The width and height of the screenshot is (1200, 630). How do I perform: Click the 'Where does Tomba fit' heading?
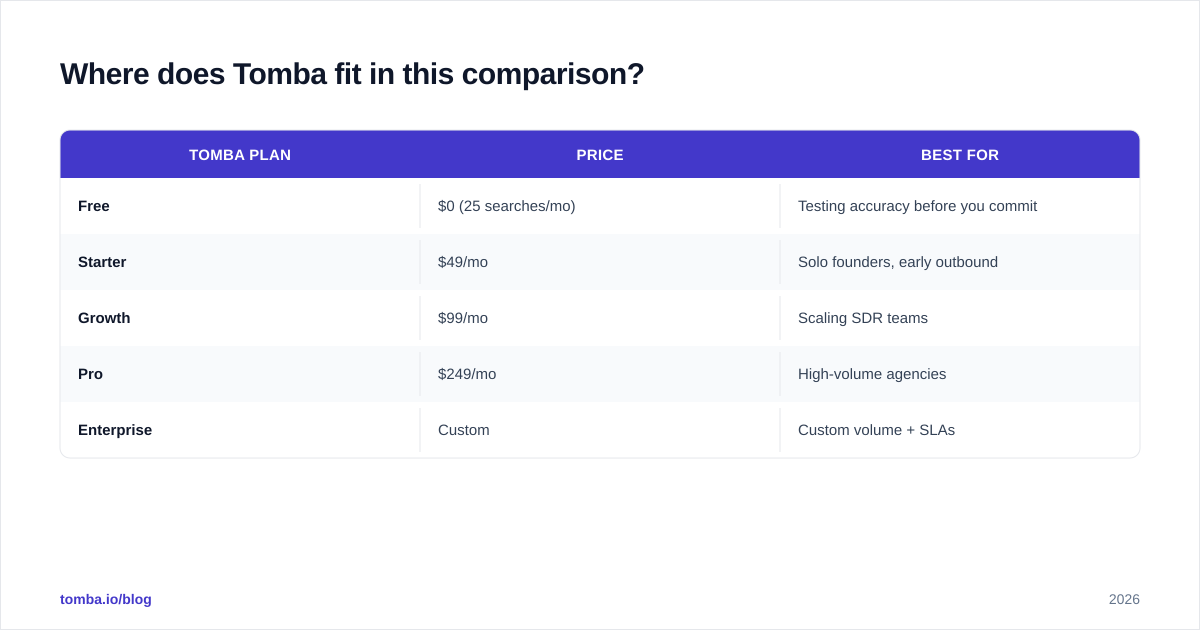click(352, 74)
